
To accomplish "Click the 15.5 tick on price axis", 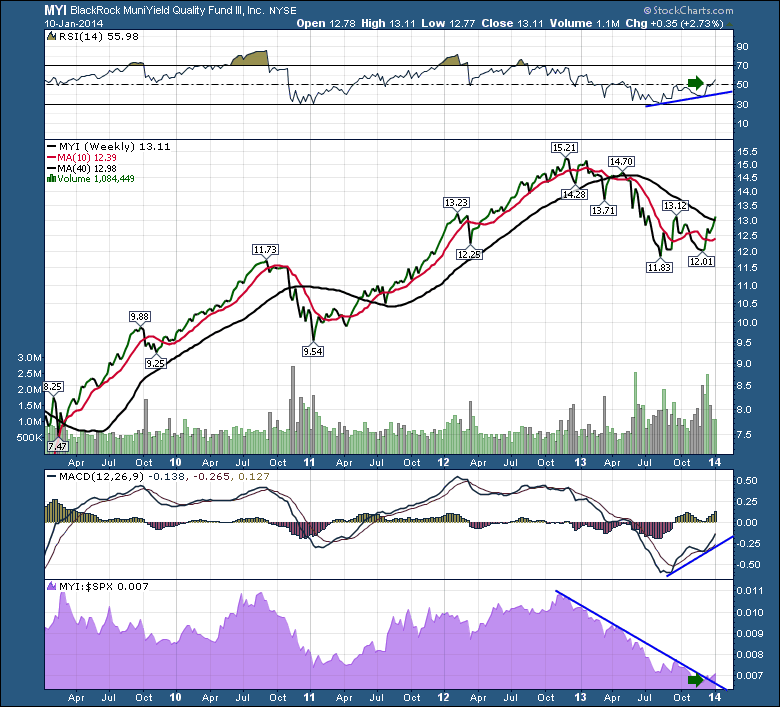I will [x=747, y=152].
